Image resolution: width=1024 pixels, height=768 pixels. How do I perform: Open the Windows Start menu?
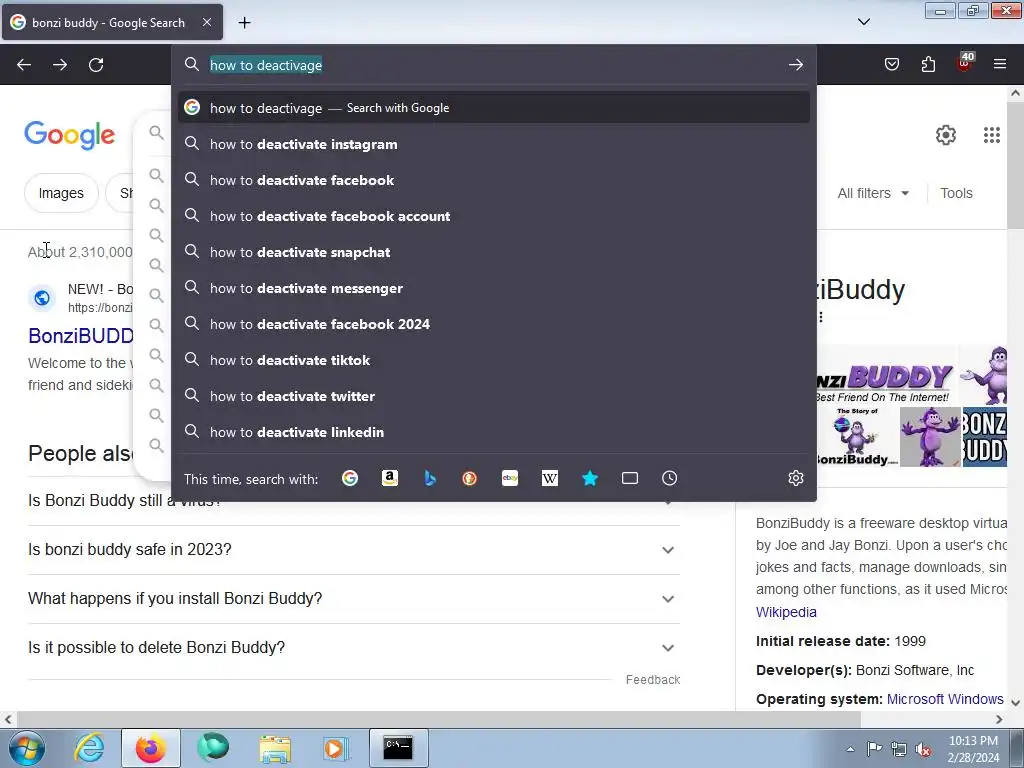pyautogui.click(x=26, y=748)
